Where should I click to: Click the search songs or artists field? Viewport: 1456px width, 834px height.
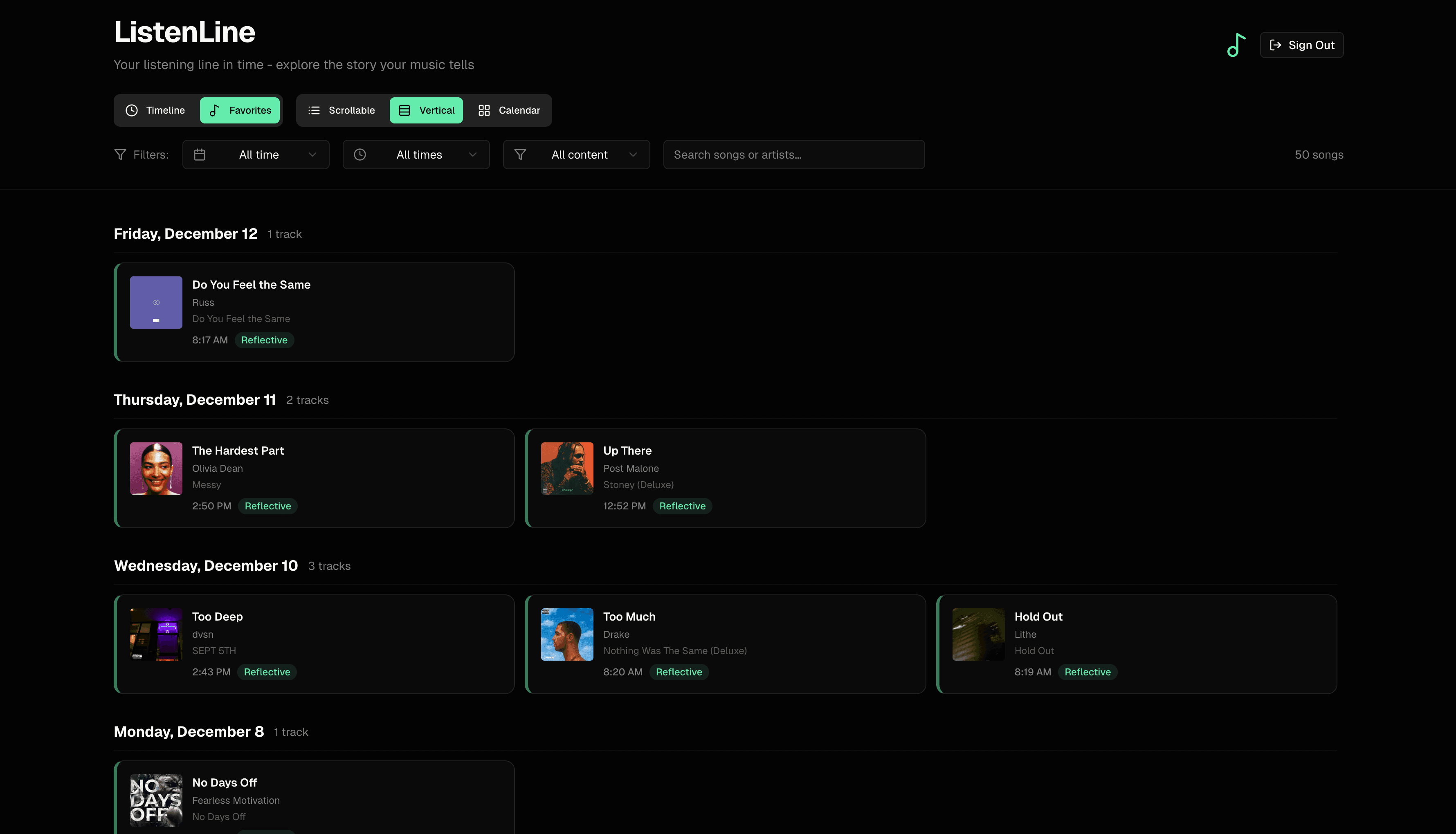tap(793, 154)
